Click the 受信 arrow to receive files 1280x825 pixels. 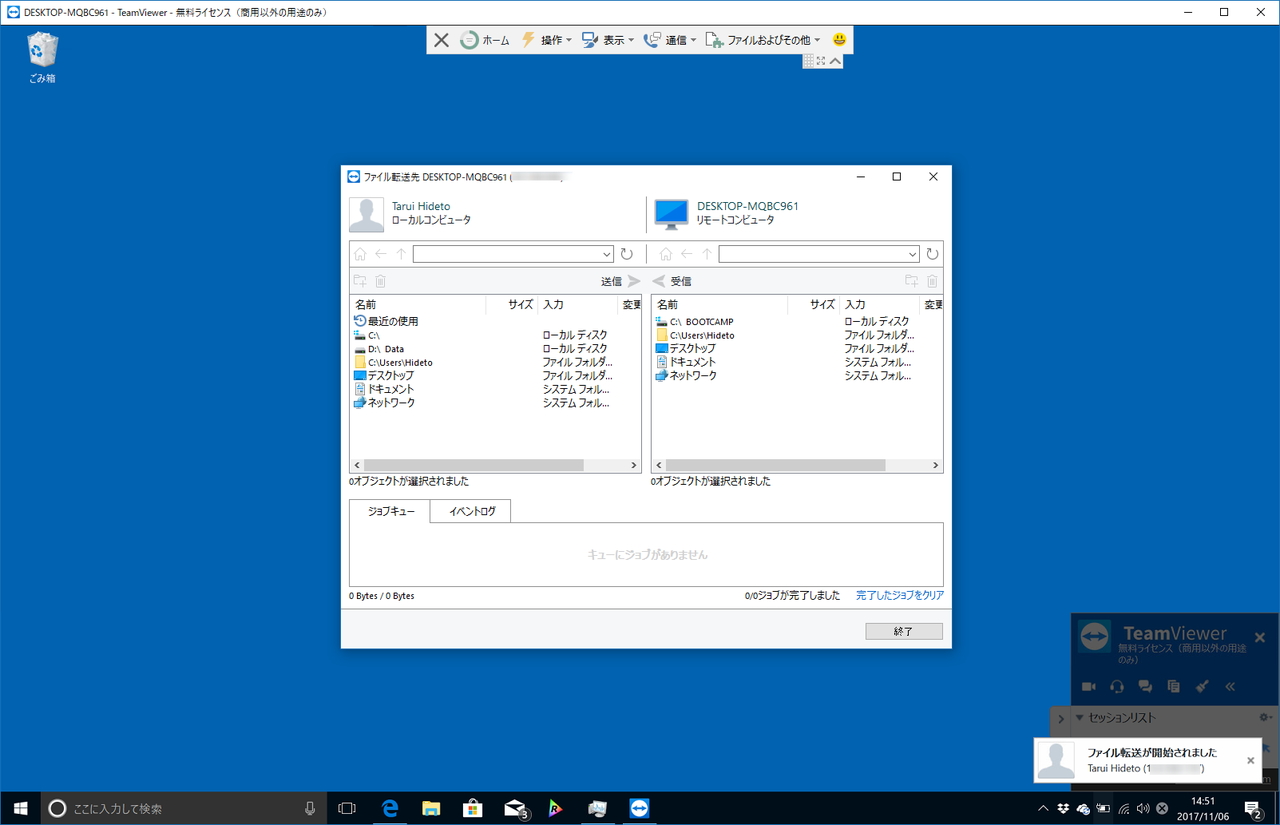coord(661,281)
